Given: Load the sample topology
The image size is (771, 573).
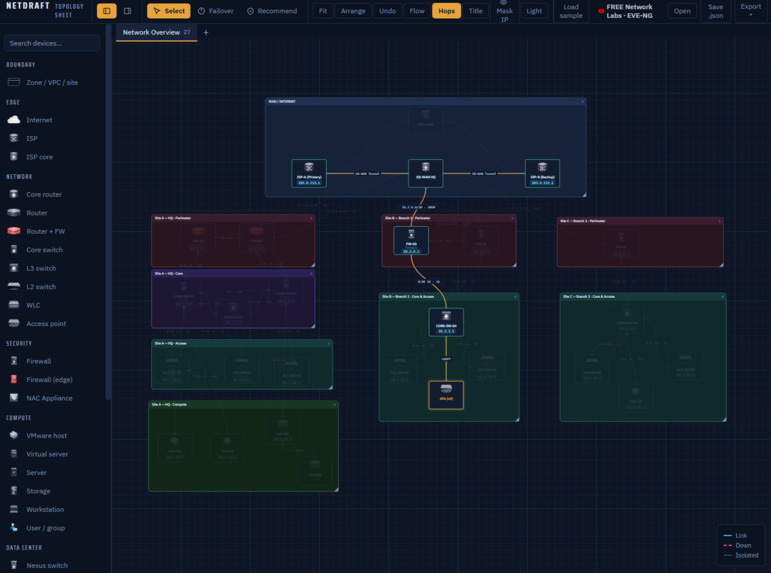Looking at the screenshot, I should coord(571,11).
